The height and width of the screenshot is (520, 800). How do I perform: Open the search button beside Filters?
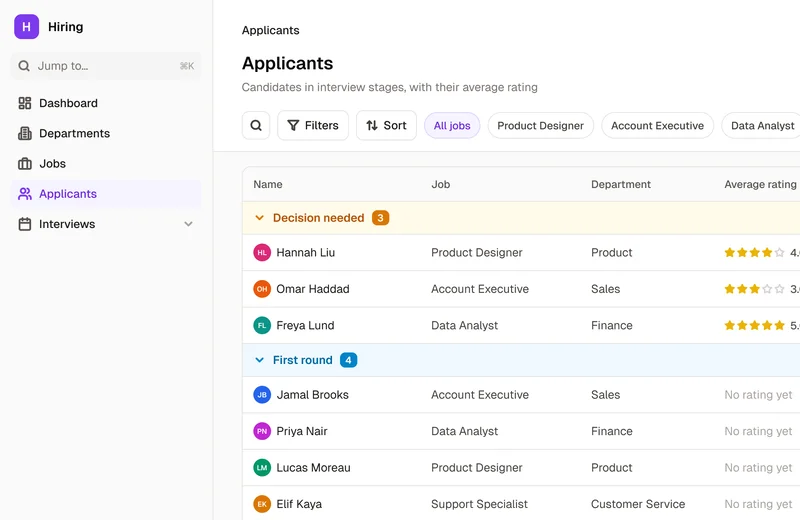coord(256,125)
